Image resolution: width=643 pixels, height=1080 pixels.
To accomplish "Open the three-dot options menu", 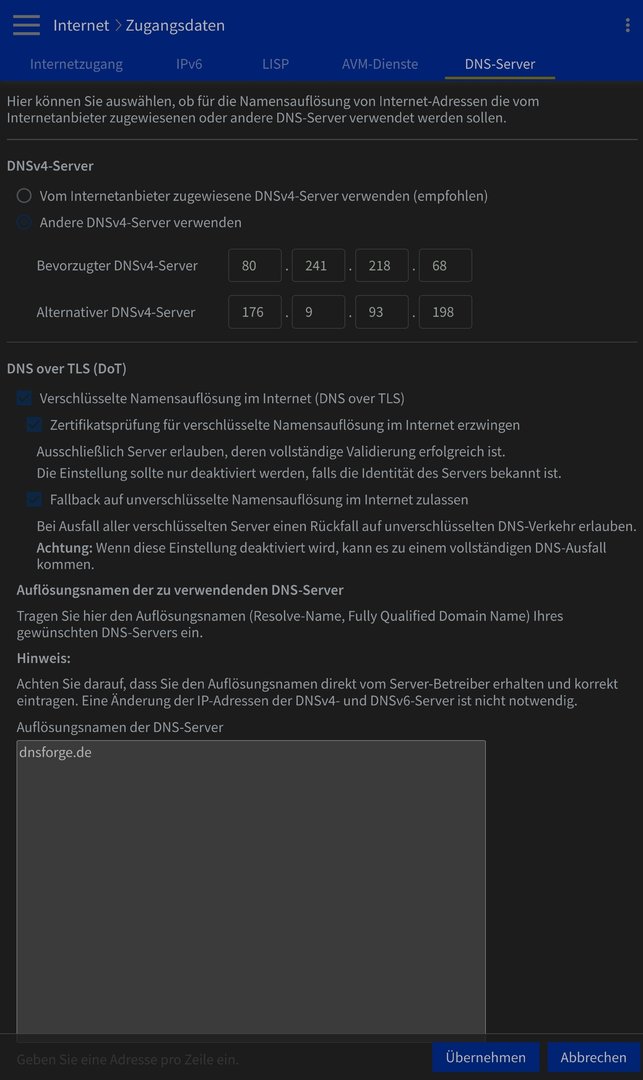I will point(627,25).
